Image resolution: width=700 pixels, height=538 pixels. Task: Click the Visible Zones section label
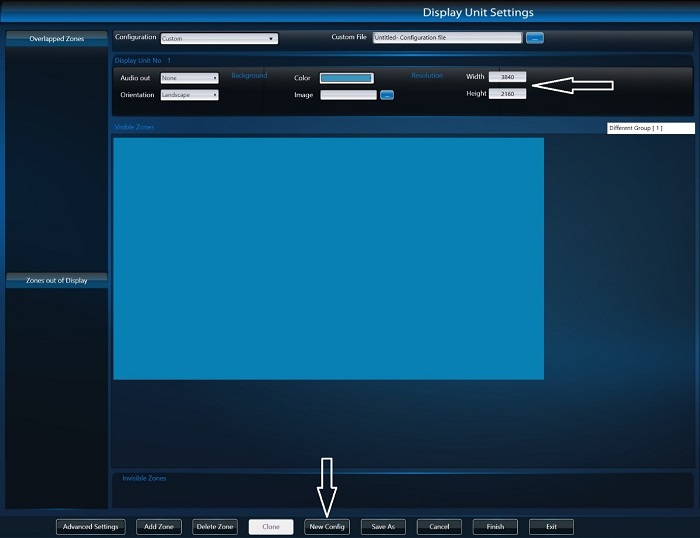coord(134,127)
